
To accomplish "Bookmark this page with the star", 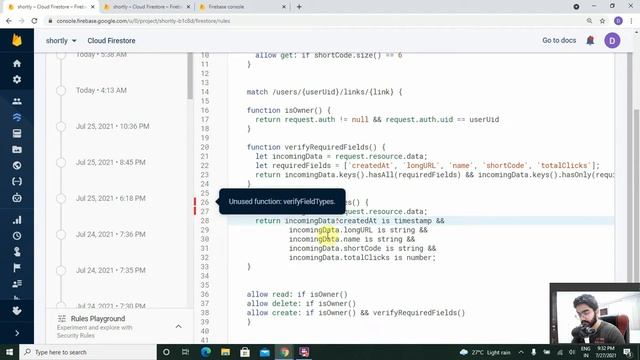I will click(x=602, y=21).
